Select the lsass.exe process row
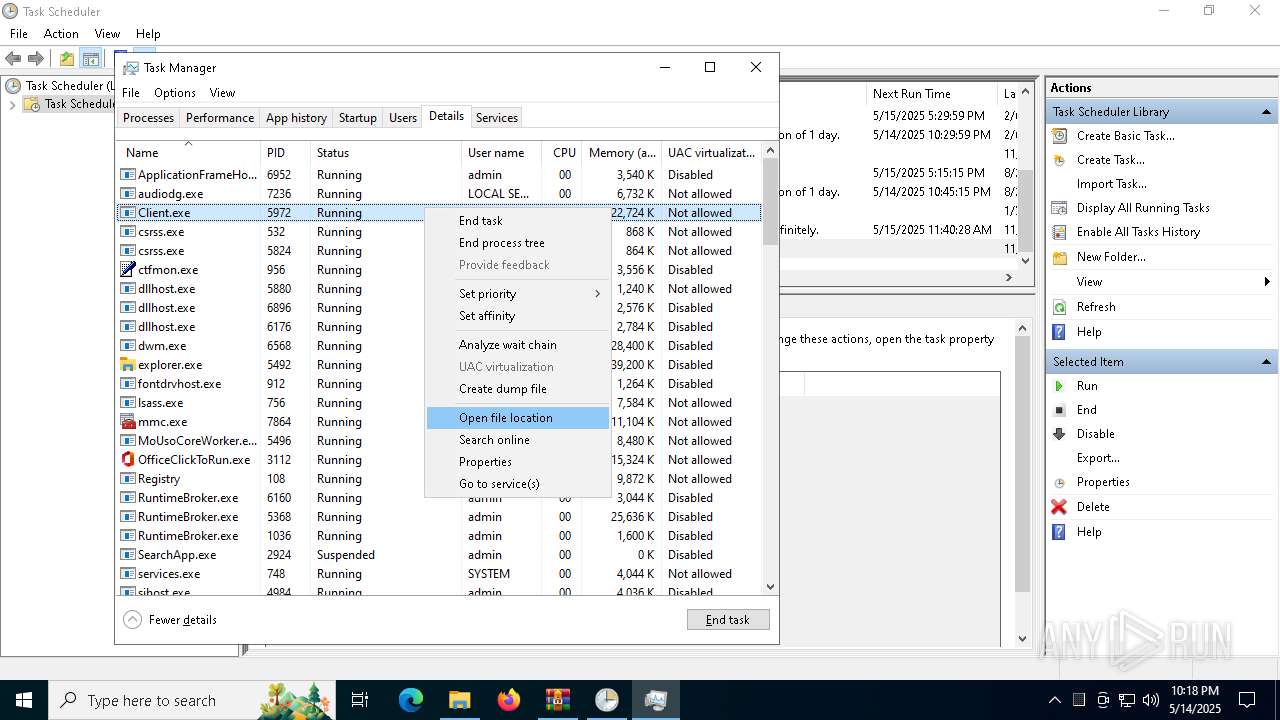This screenshot has height=720, width=1280. 439,403
